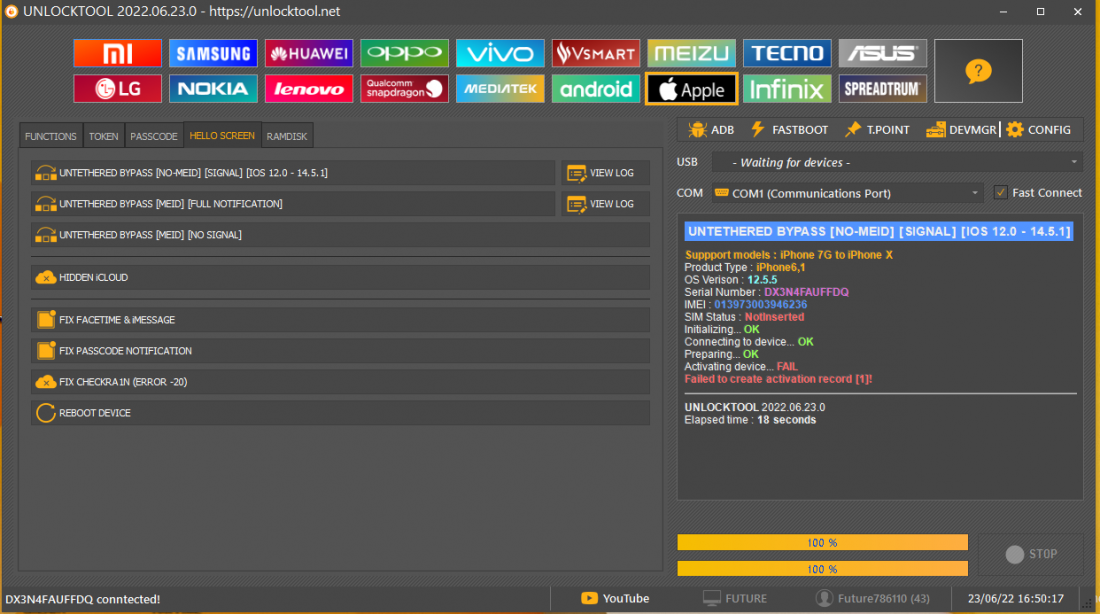Click the FUTURE computer name entry
Screen dimensions: 1100x614
pos(735,599)
